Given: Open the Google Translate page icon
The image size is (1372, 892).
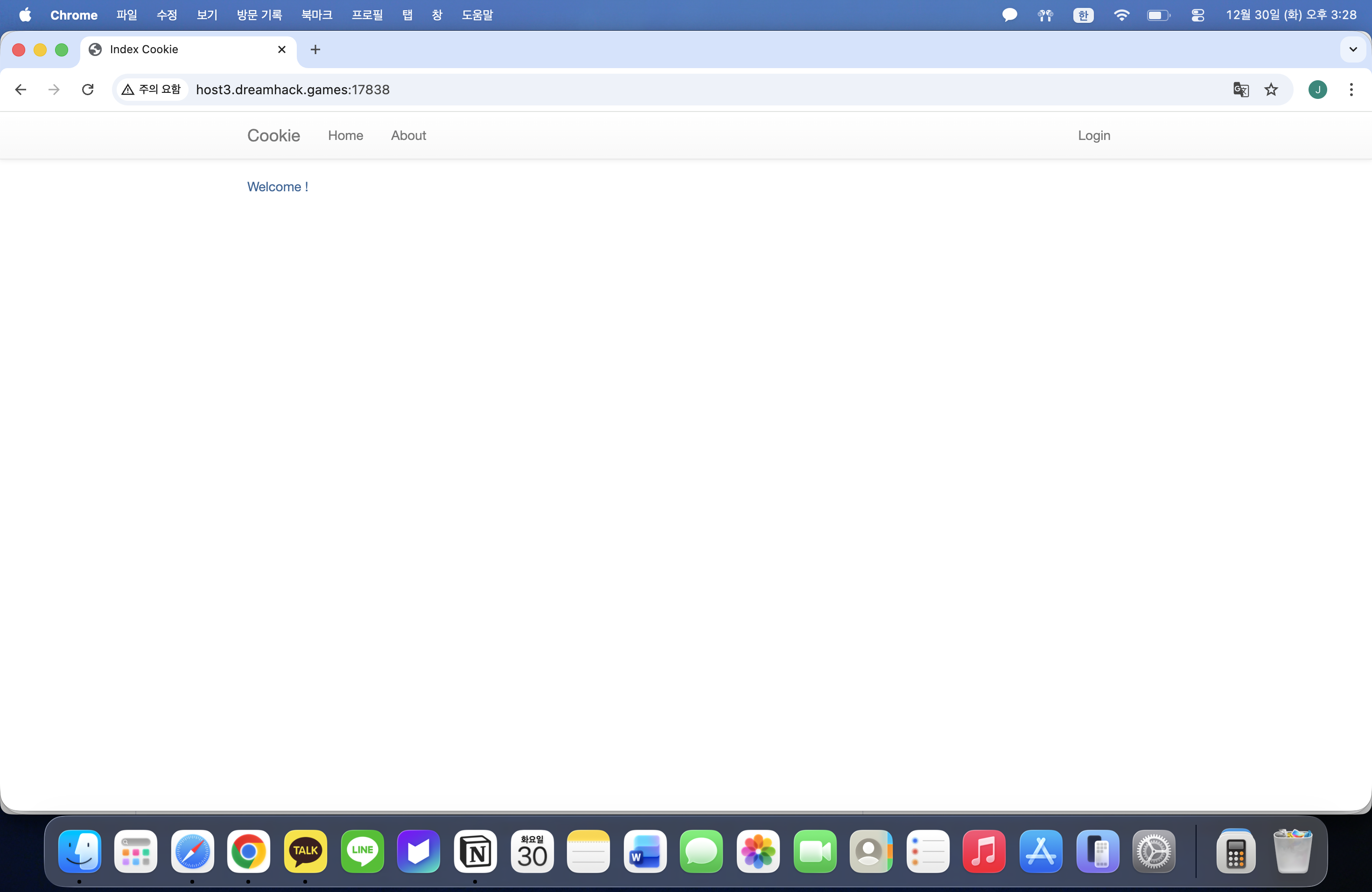Looking at the screenshot, I should click(1240, 89).
